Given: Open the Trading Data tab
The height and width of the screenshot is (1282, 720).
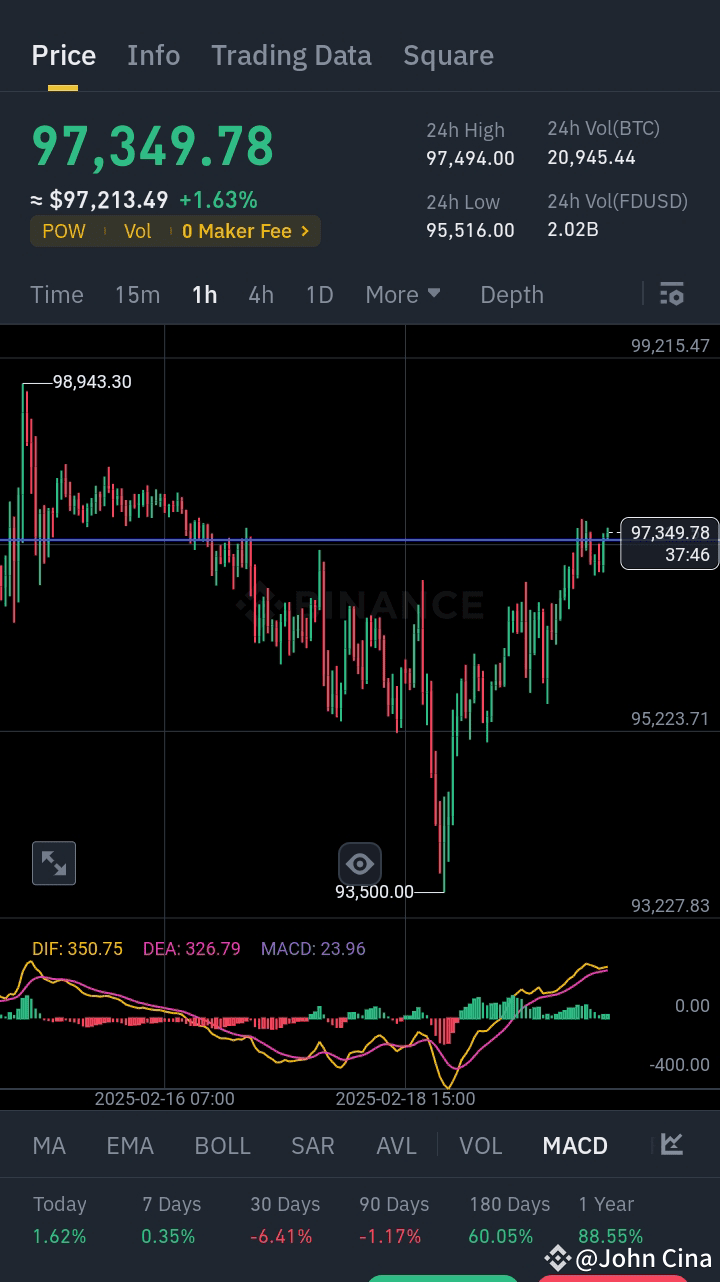Looking at the screenshot, I should [x=291, y=56].
